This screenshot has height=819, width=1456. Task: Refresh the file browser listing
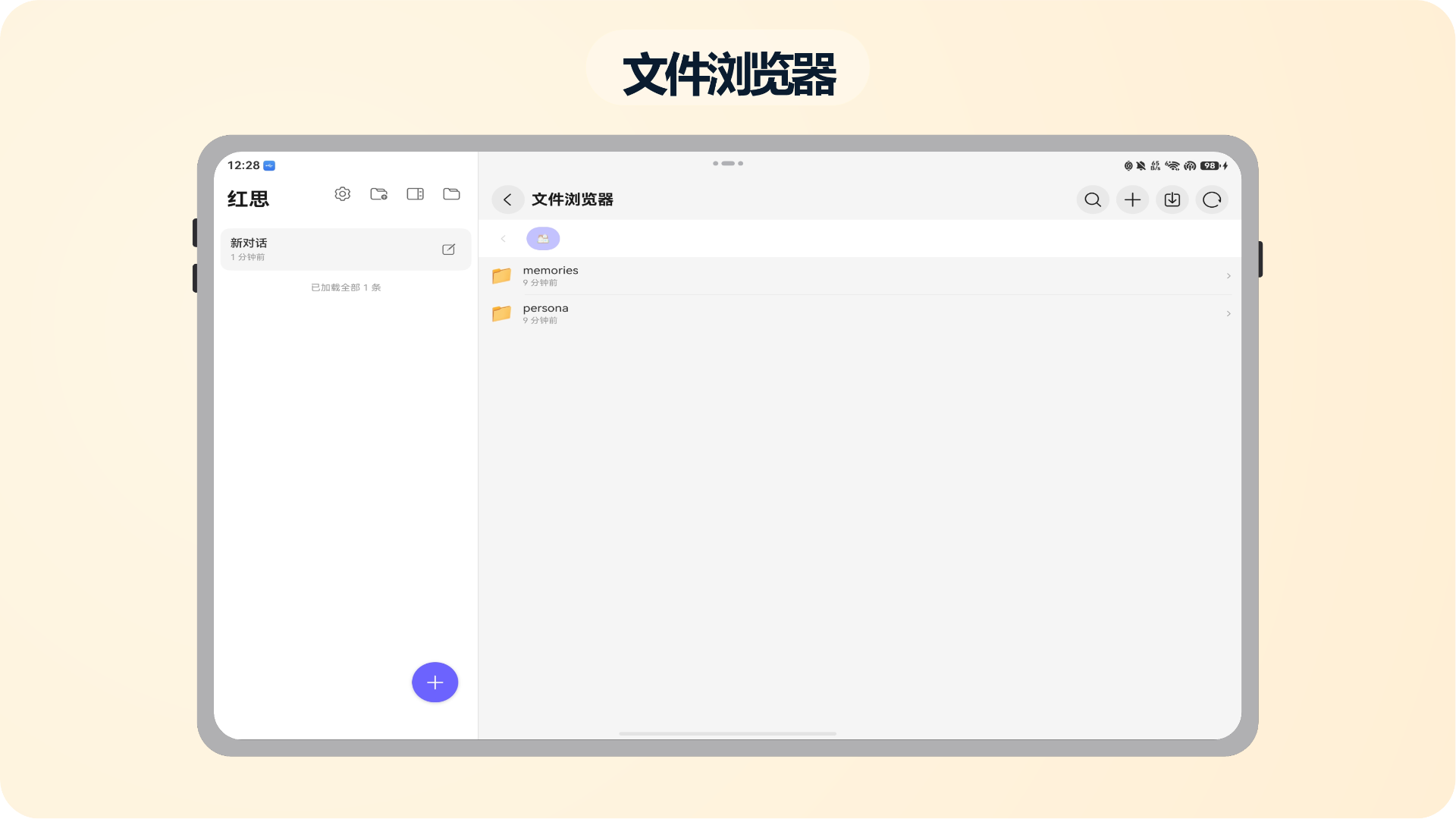[x=1212, y=199]
